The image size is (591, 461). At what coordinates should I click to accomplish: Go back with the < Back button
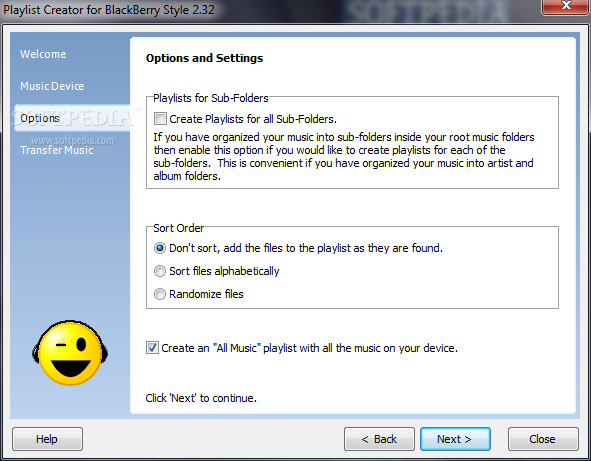pos(379,439)
